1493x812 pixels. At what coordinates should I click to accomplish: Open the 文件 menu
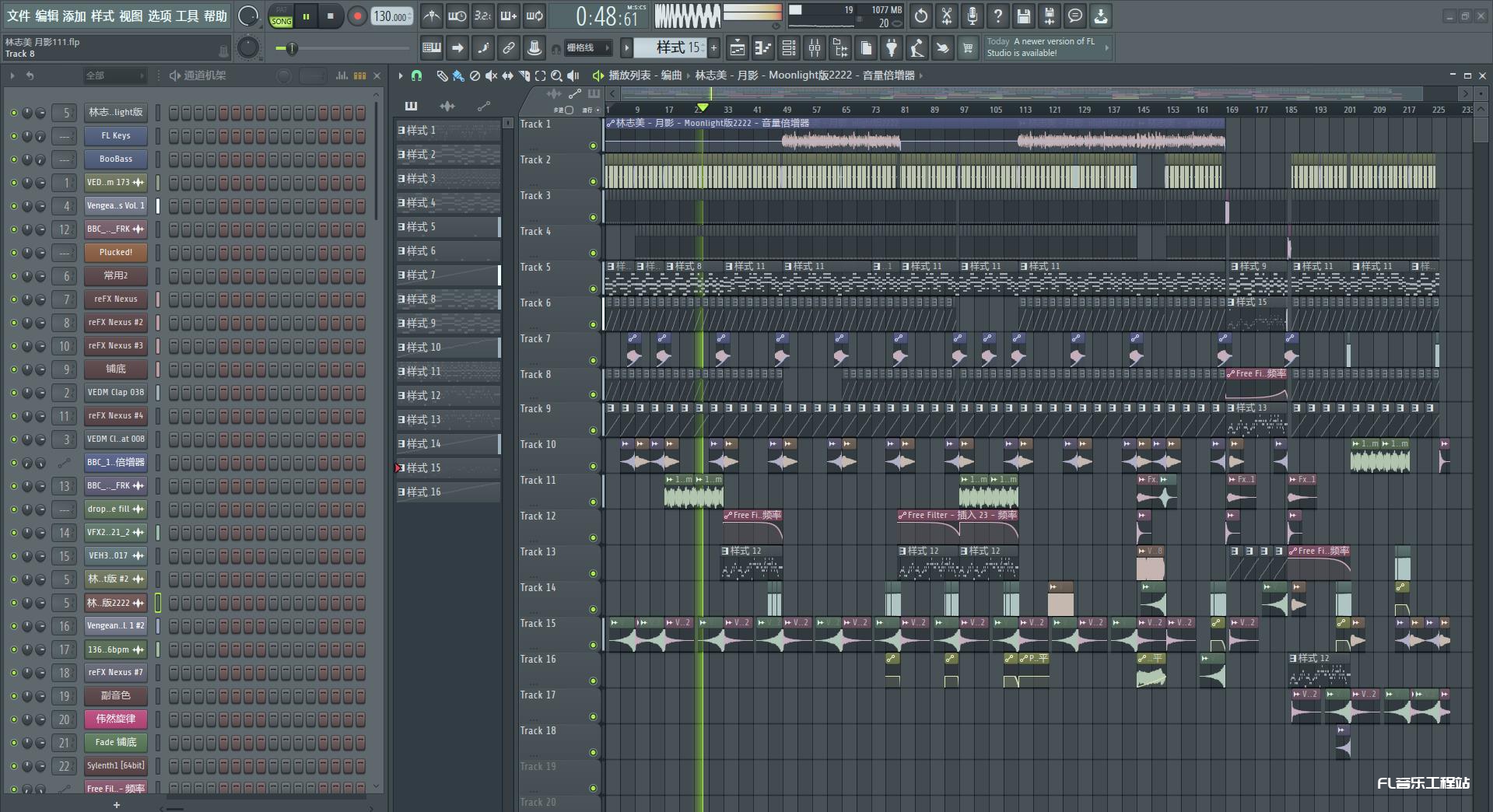point(19,16)
